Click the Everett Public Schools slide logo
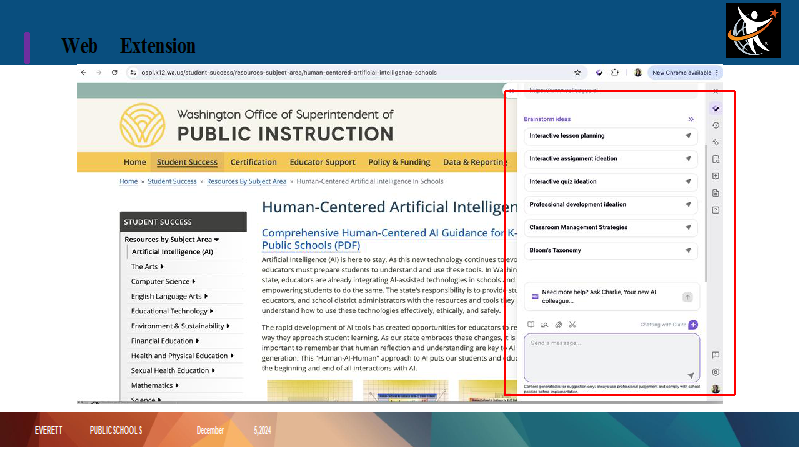Screen dimensions: 800x450 click(x=753, y=31)
